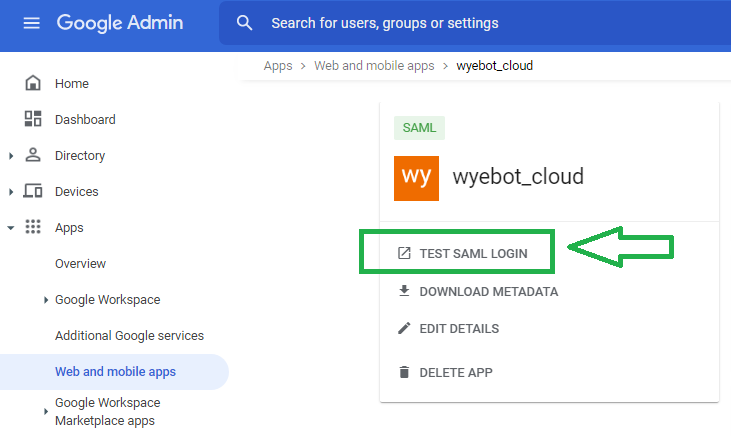Click wyebot_cloud in the breadcrumb

coord(495,66)
